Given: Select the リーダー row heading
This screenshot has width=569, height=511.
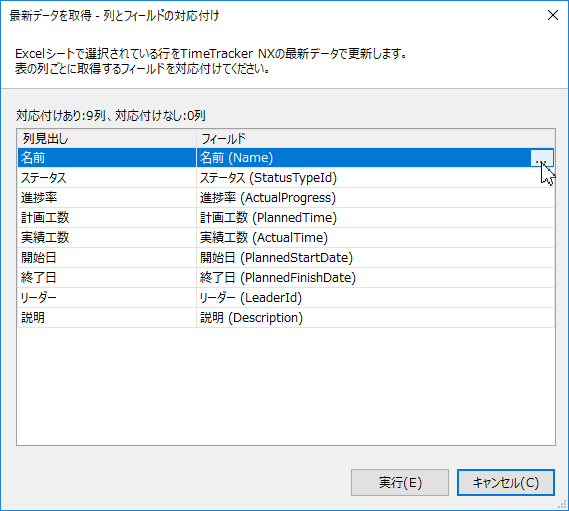Looking at the screenshot, I should (107, 298).
